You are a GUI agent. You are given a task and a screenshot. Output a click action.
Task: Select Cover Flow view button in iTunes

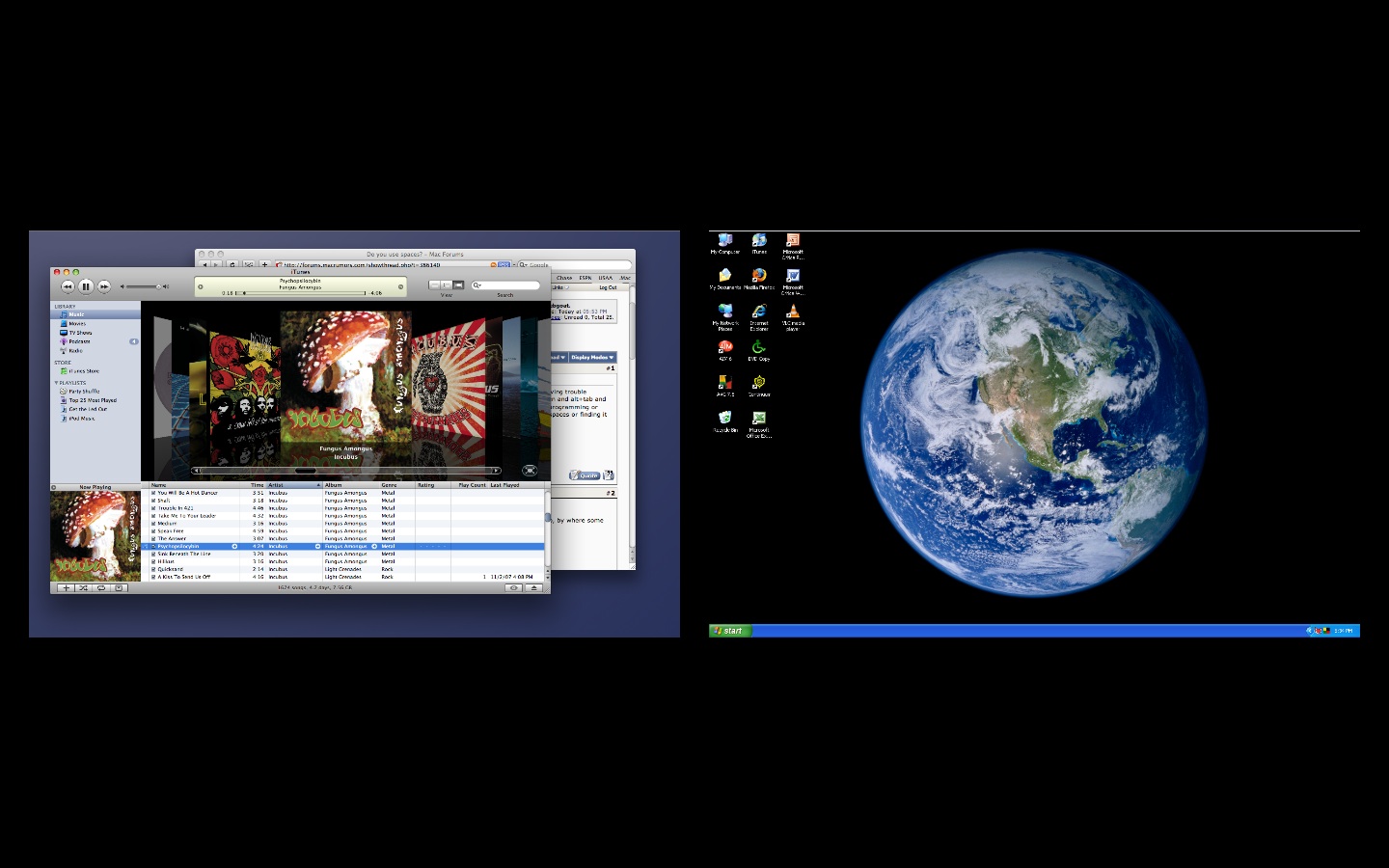458,285
